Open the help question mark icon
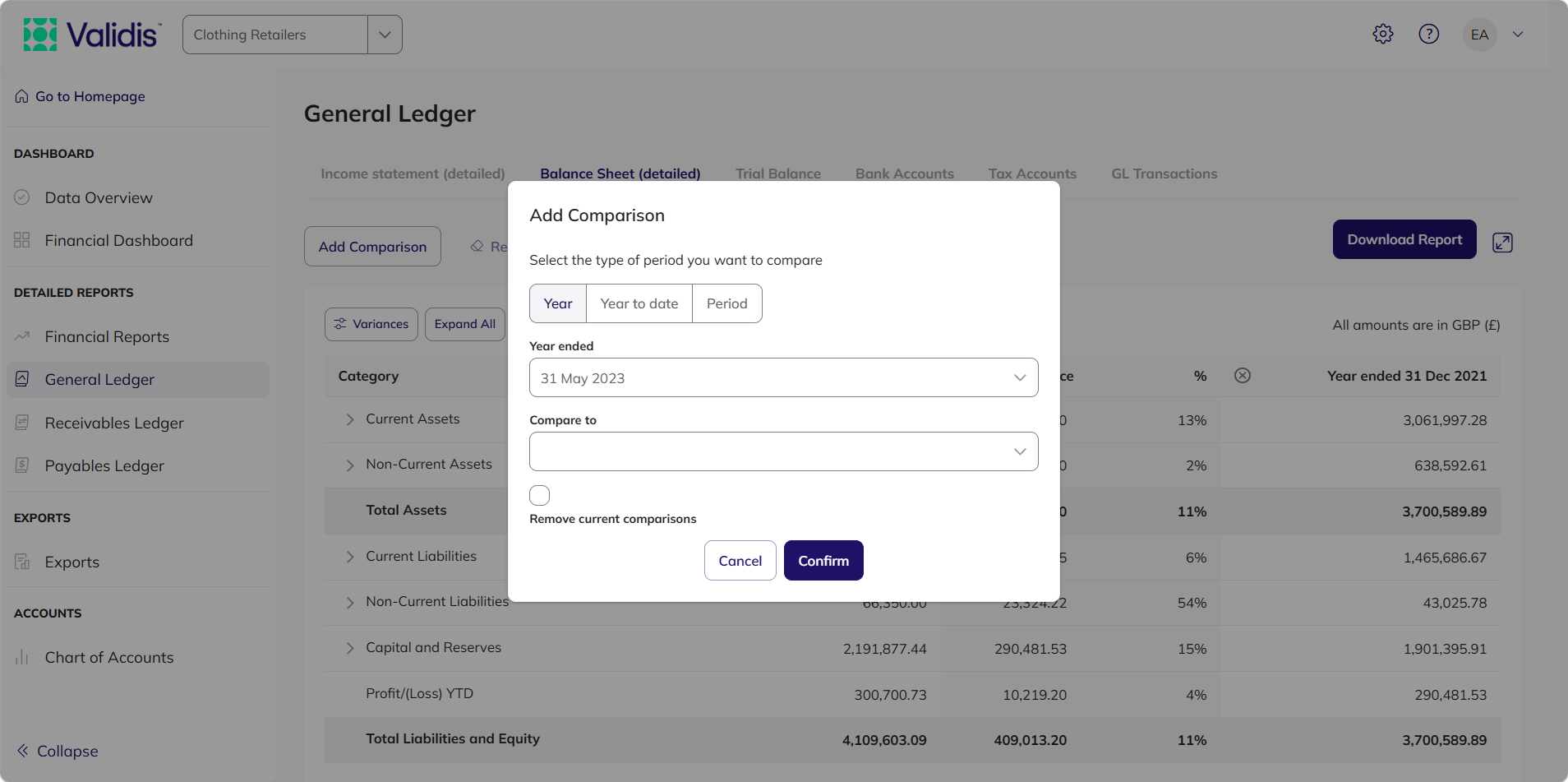The width and height of the screenshot is (1568, 782). pyautogui.click(x=1429, y=34)
